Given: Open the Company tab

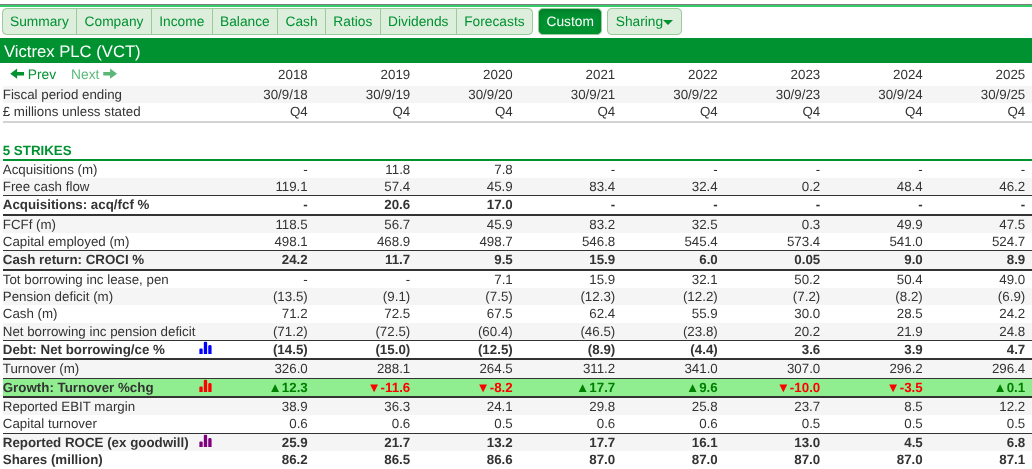Looking at the screenshot, I should (x=113, y=21).
